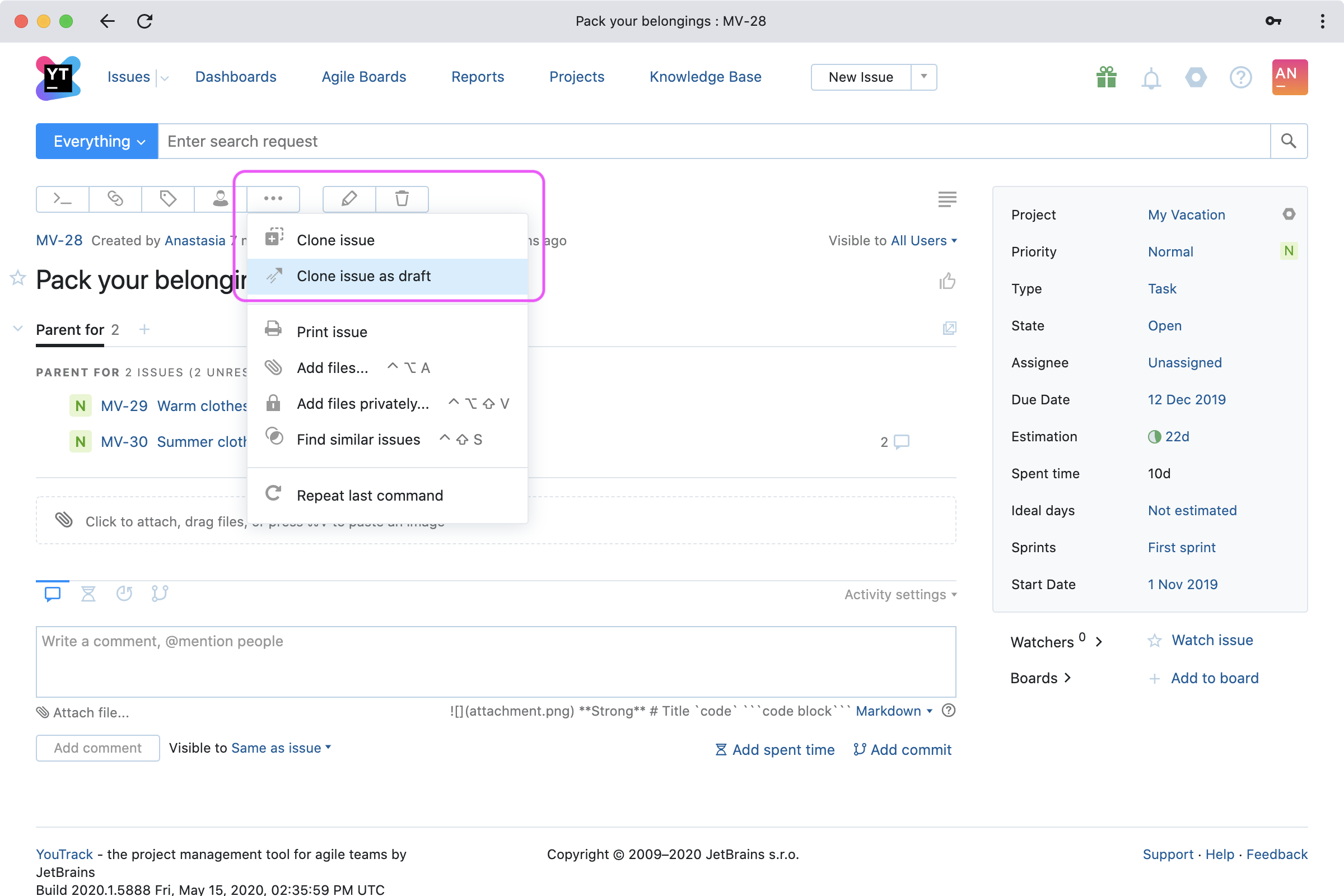
Task: Click the assignee person icon in toolbar
Action: (x=220, y=199)
